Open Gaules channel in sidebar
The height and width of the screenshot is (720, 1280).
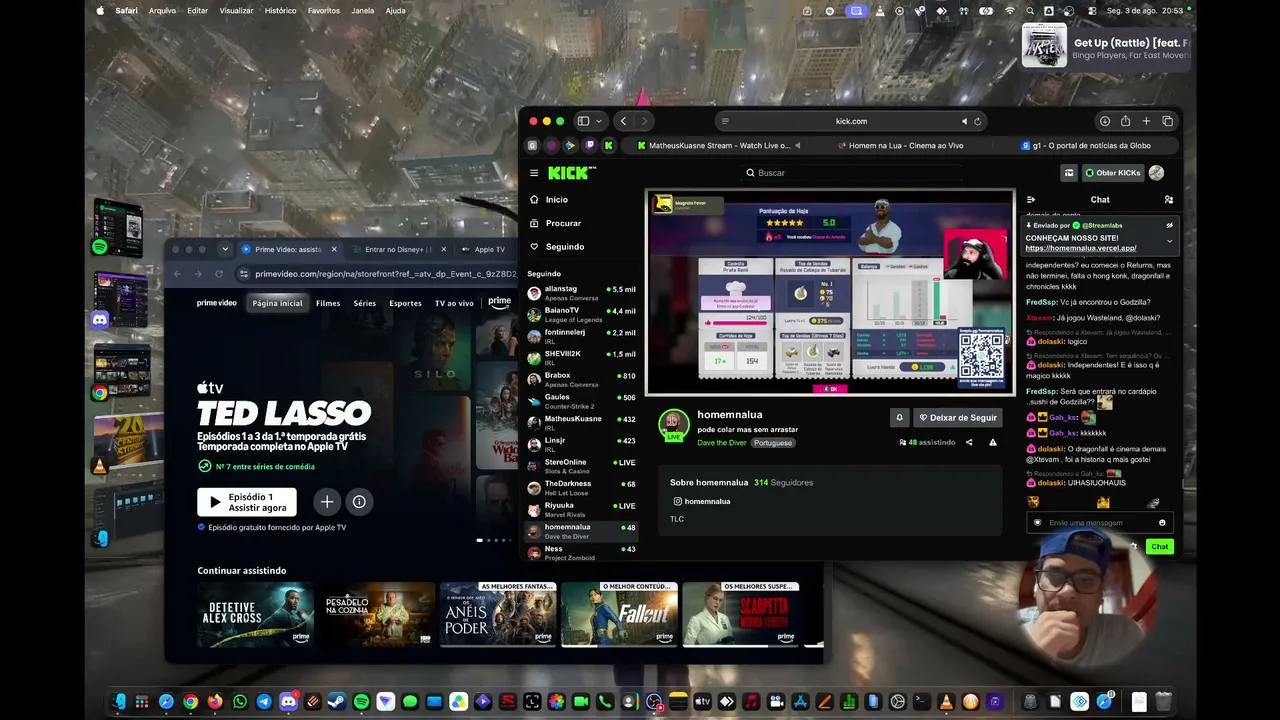(x=582, y=401)
